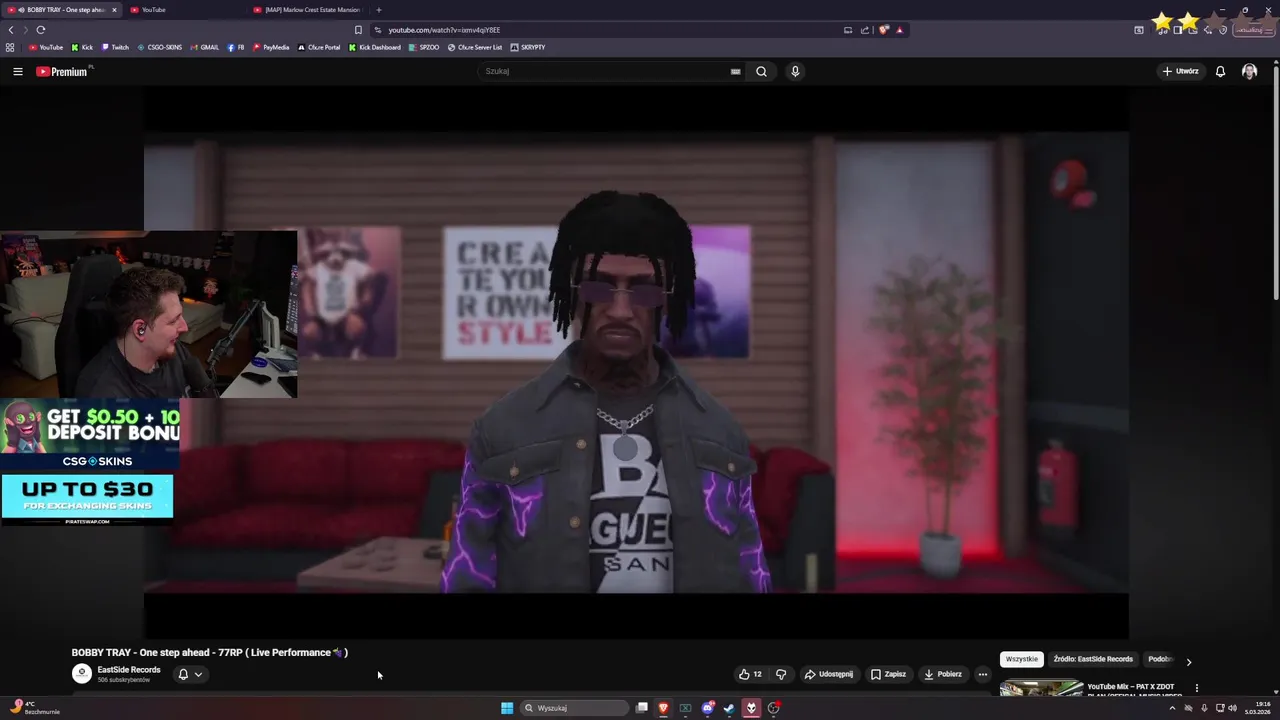Image resolution: width=1280 pixels, height=720 pixels.
Task: Open Discord from the taskbar
Action: [707, 708]
